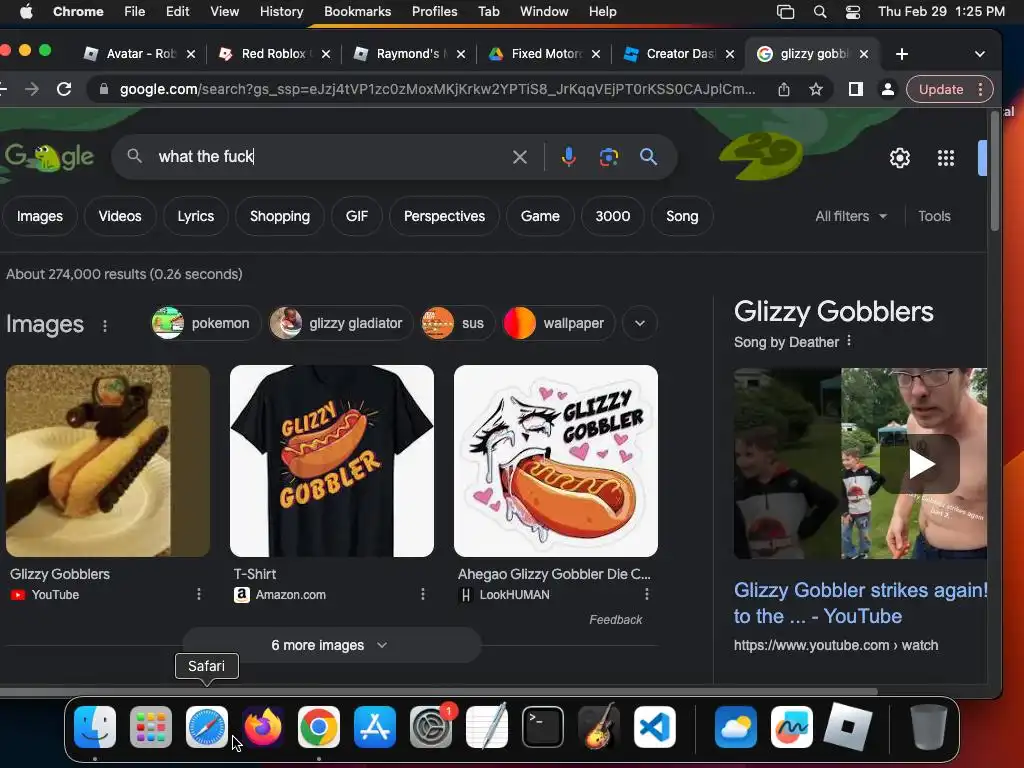Open options next to Song by Deather
The image size is (1024, 768).
click(849, 341)
